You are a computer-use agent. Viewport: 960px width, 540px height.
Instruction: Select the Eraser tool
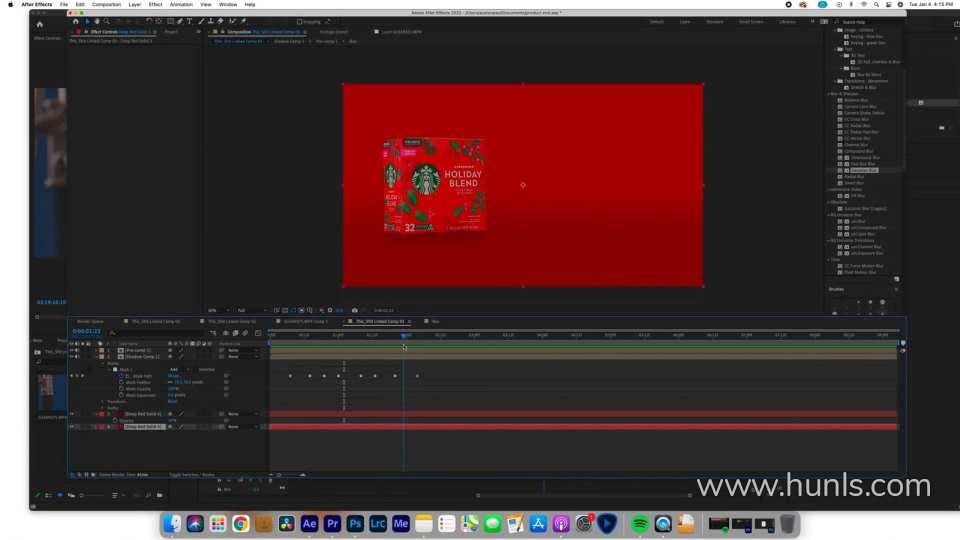(220, 21)
